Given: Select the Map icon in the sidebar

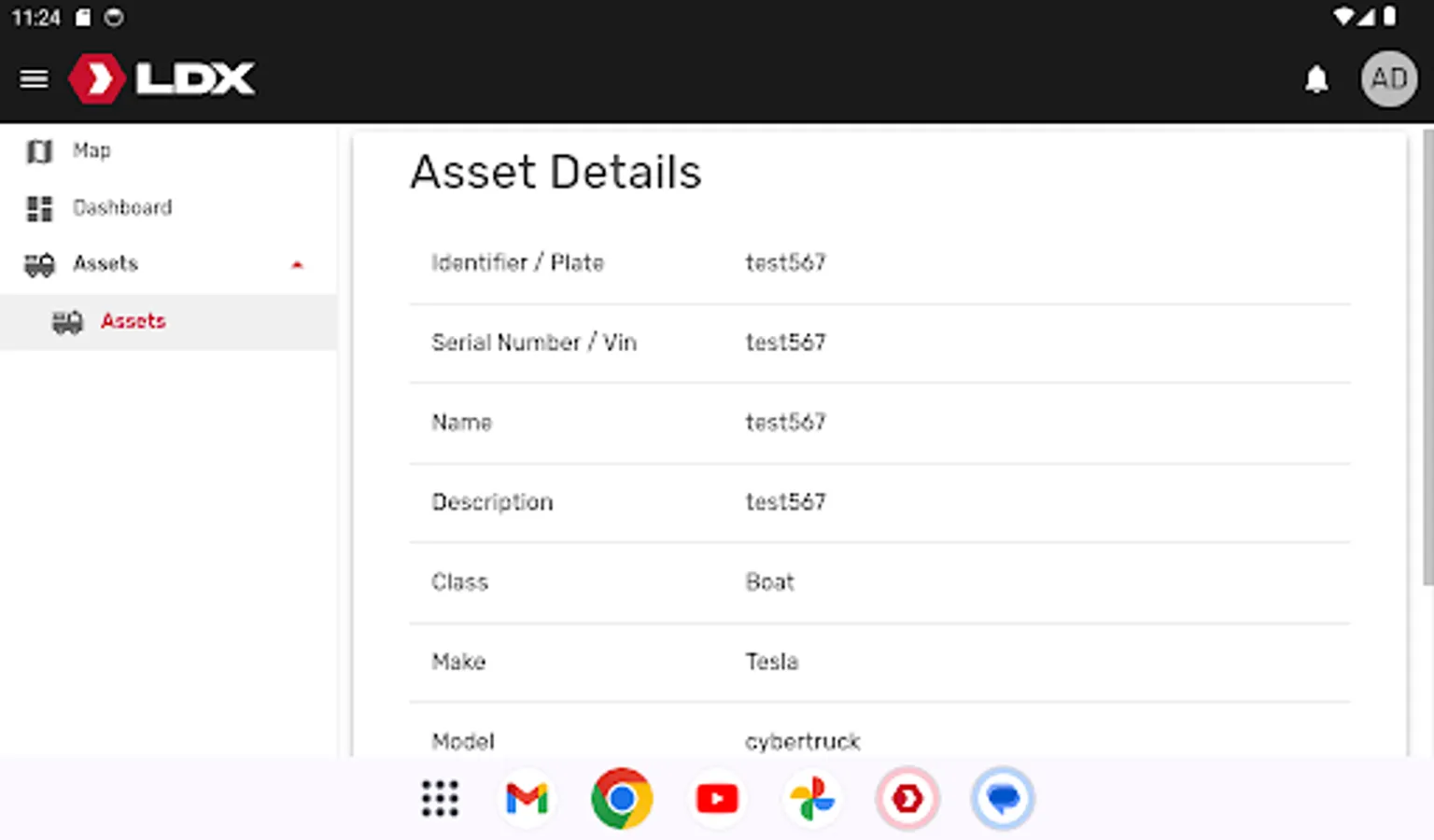Looking at the screenshot, I should 39,150.
